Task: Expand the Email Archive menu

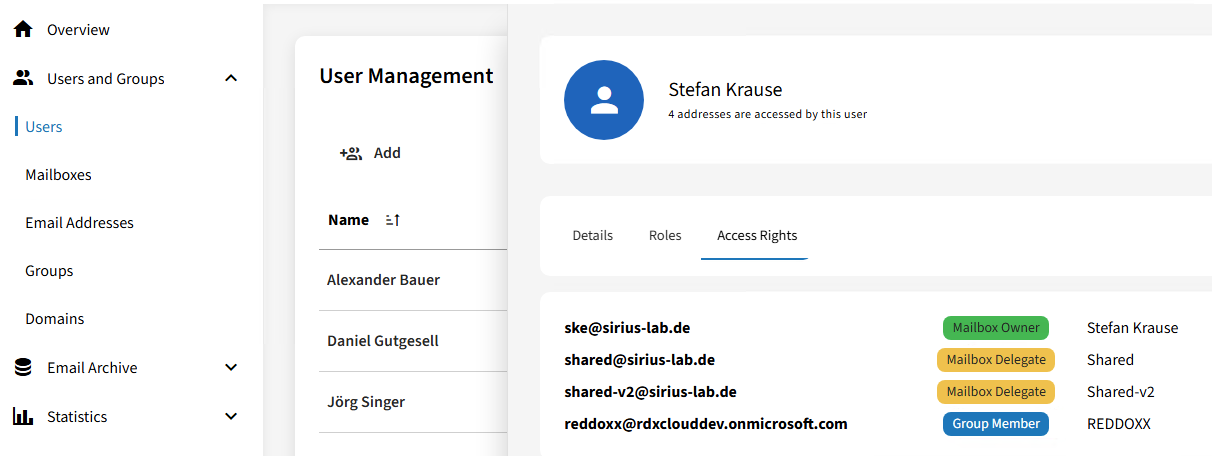Action: click(x=231, y=368)
